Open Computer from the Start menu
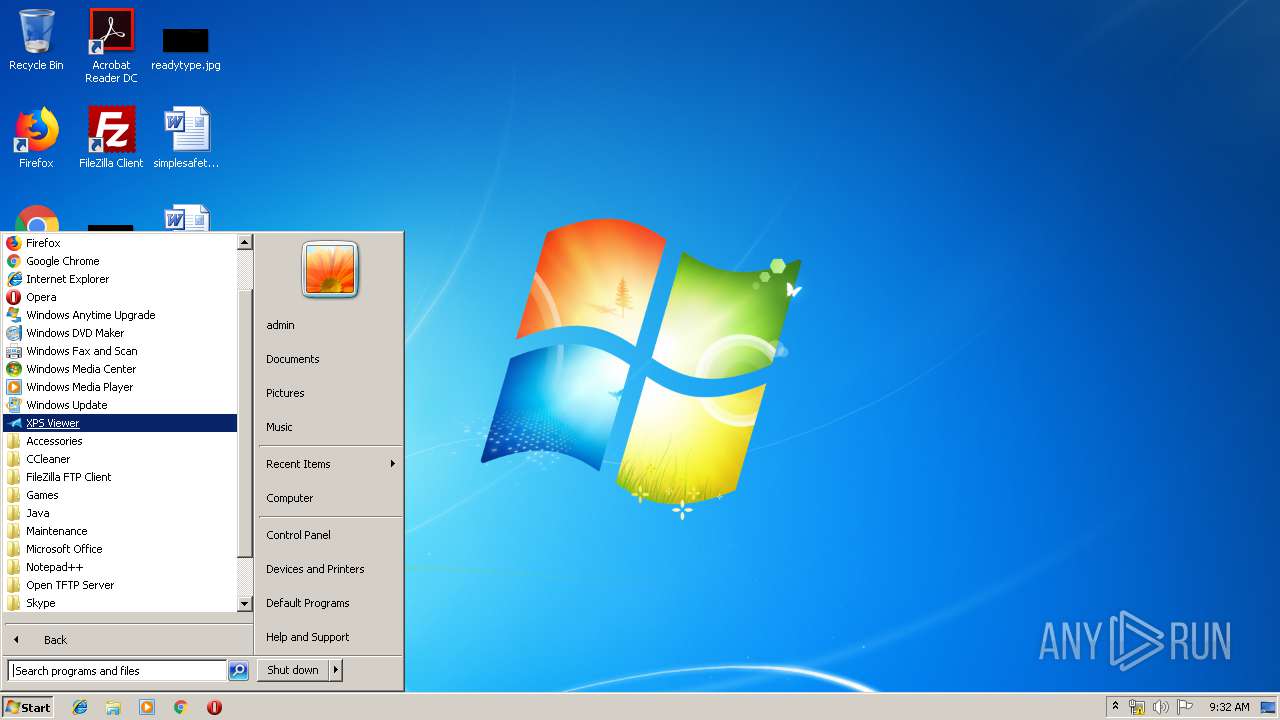 point(330,498)
